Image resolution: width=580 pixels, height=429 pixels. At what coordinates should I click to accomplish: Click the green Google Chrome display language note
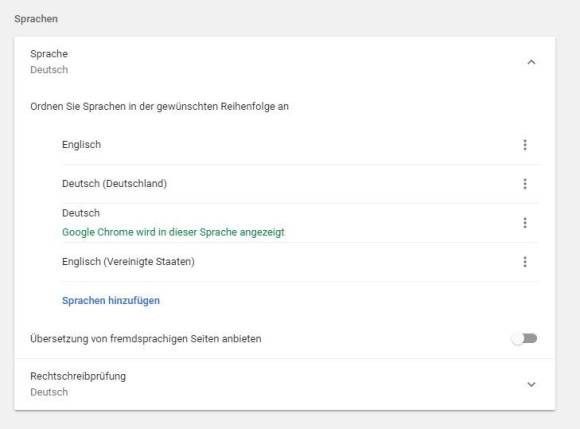(x=173, y=232)
